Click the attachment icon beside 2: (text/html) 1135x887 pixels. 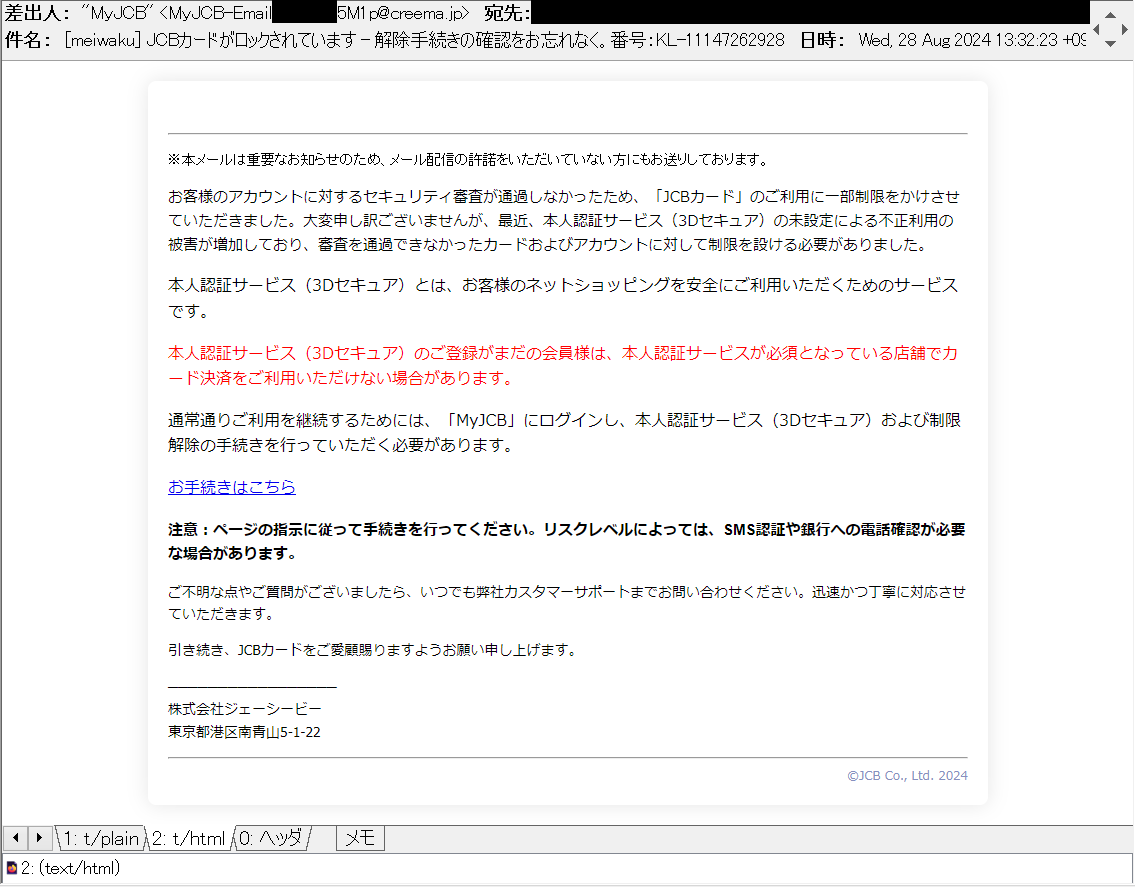click(11, 868)
